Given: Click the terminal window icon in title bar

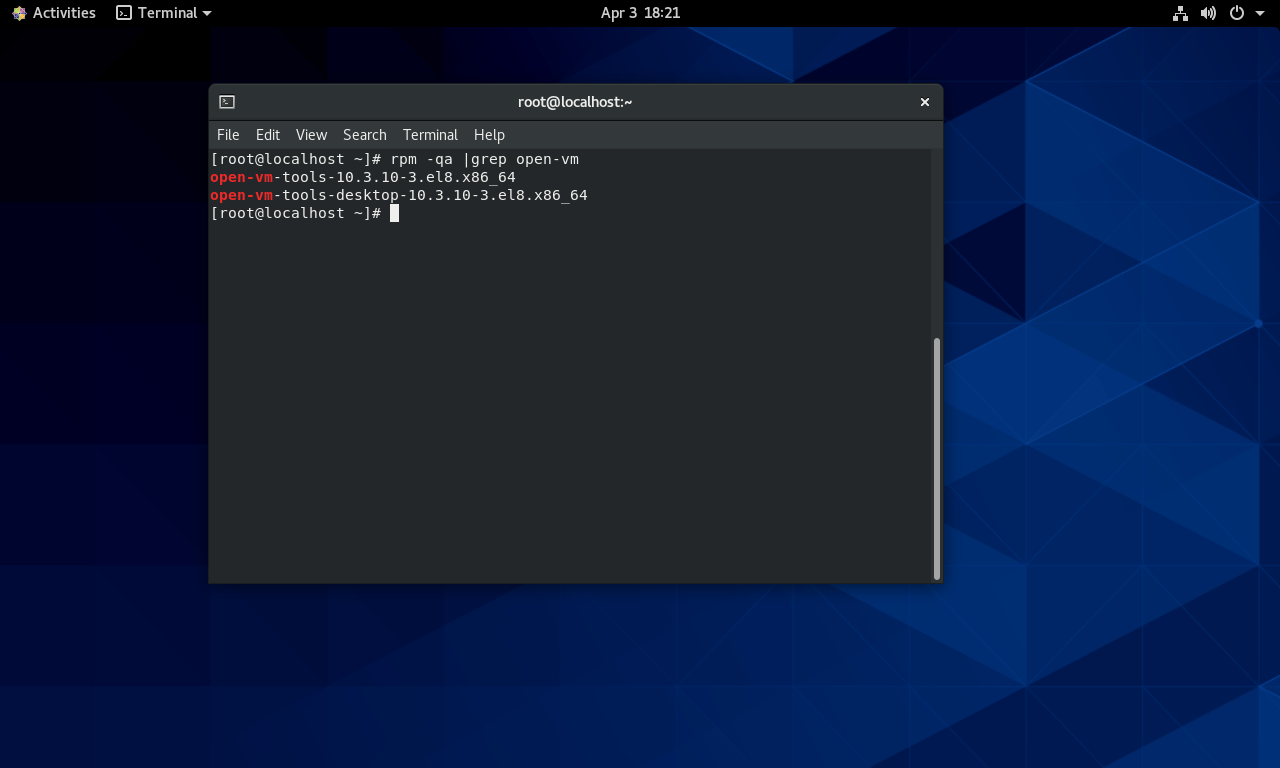Looking at the screenshot, I should point(227,102).
